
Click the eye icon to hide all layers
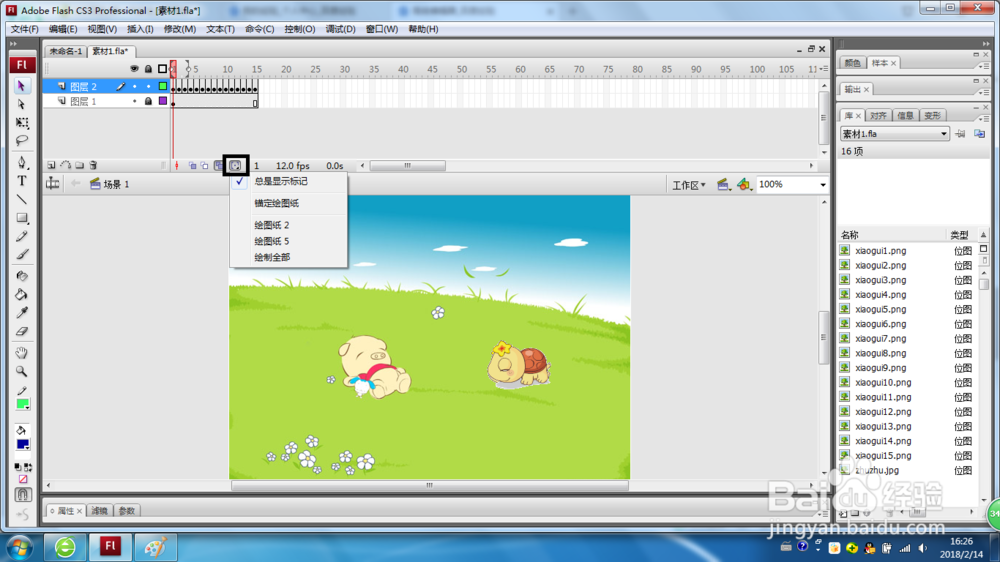134,68
